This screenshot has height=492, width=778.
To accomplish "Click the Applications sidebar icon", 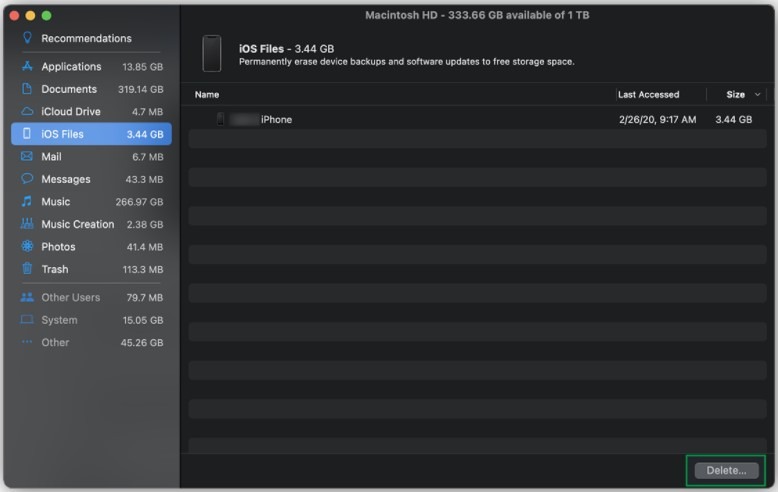I will 27,66.
